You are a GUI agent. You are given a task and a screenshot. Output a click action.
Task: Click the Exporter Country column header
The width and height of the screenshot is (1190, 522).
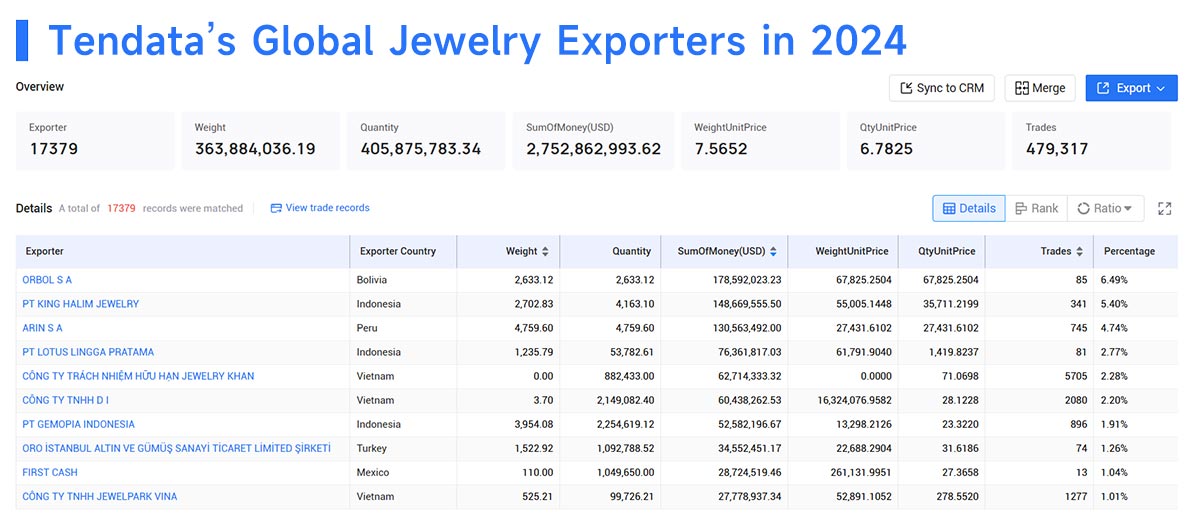[x=403, y=251]
